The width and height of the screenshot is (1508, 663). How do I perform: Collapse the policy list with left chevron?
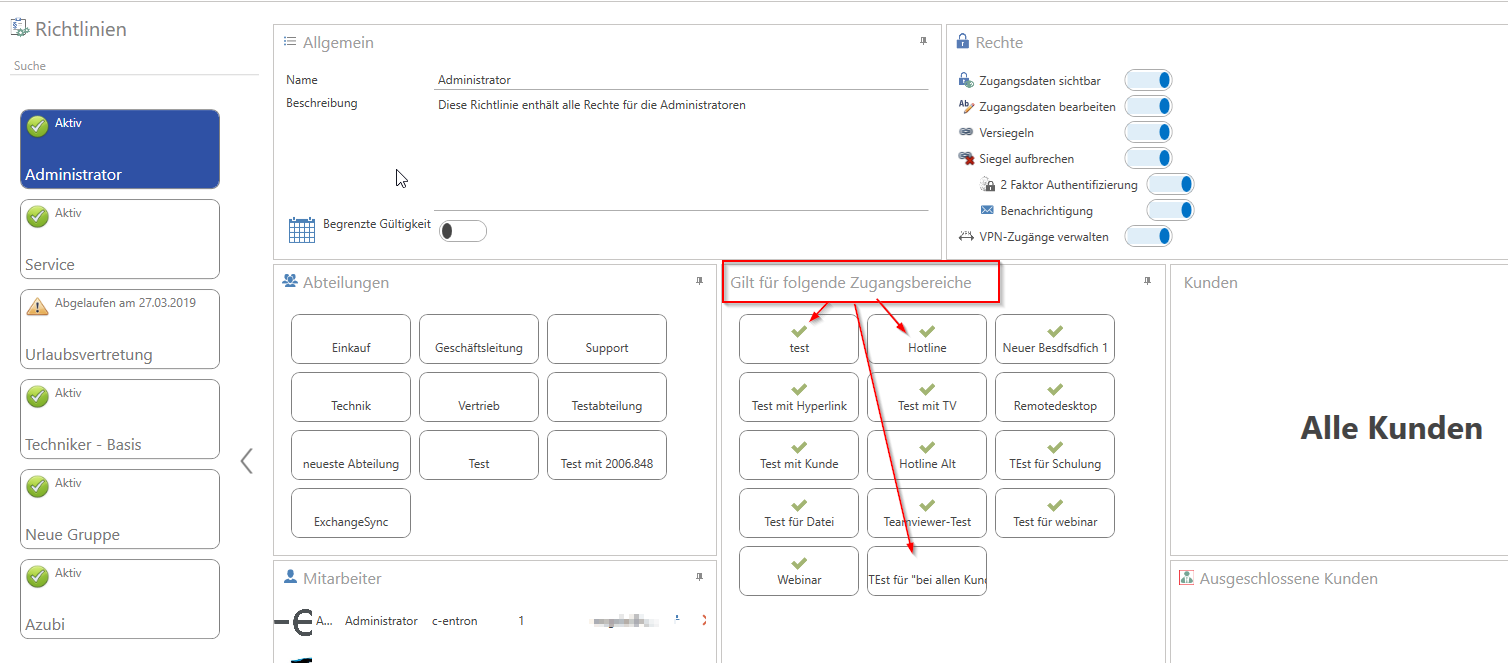[247, 461]
